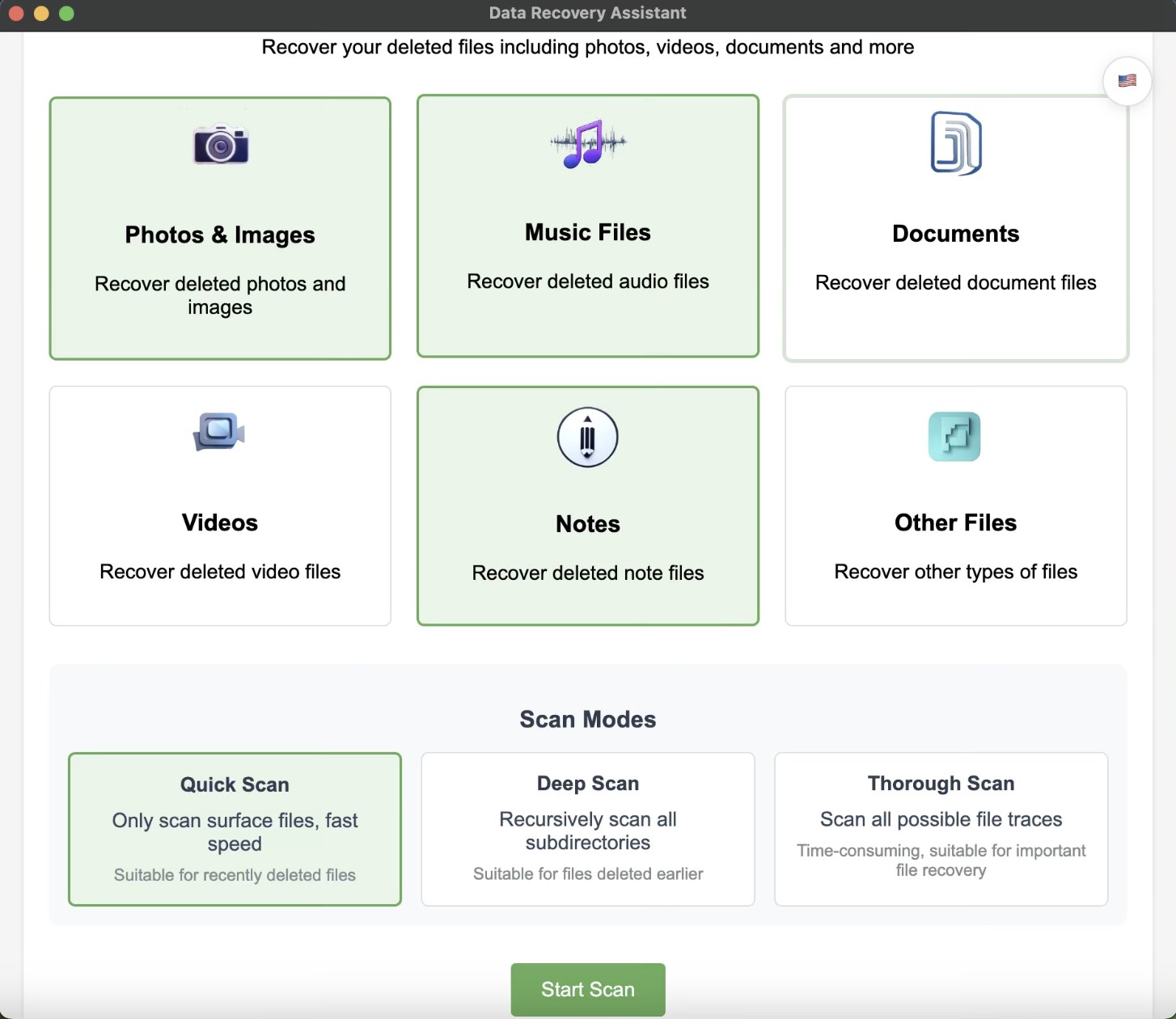Screen dimensions: 1176x1019
Task: Choose the Thorough Scan mode
Action: pos(941,829)
